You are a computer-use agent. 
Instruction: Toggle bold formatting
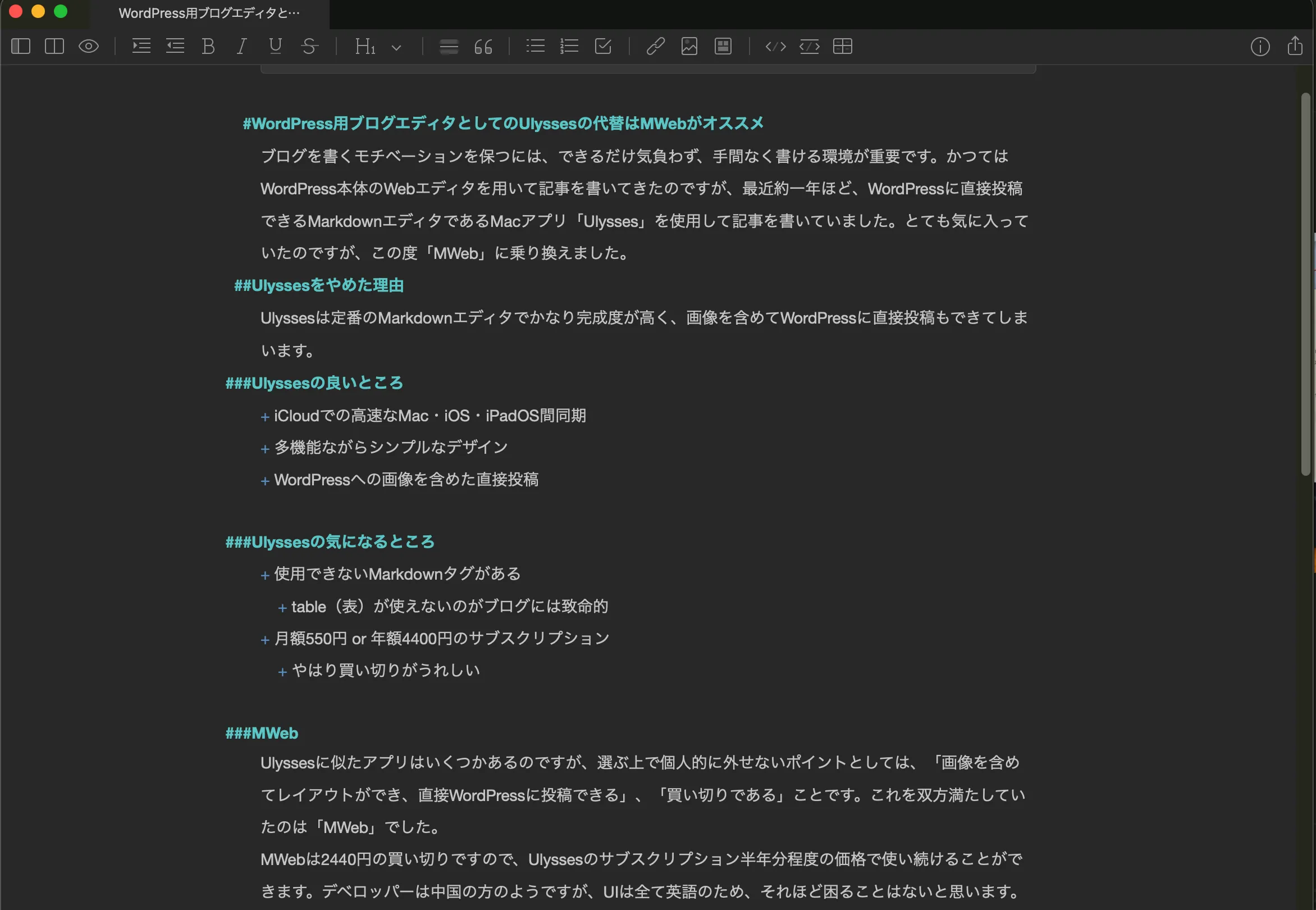(x=209, y=47)
